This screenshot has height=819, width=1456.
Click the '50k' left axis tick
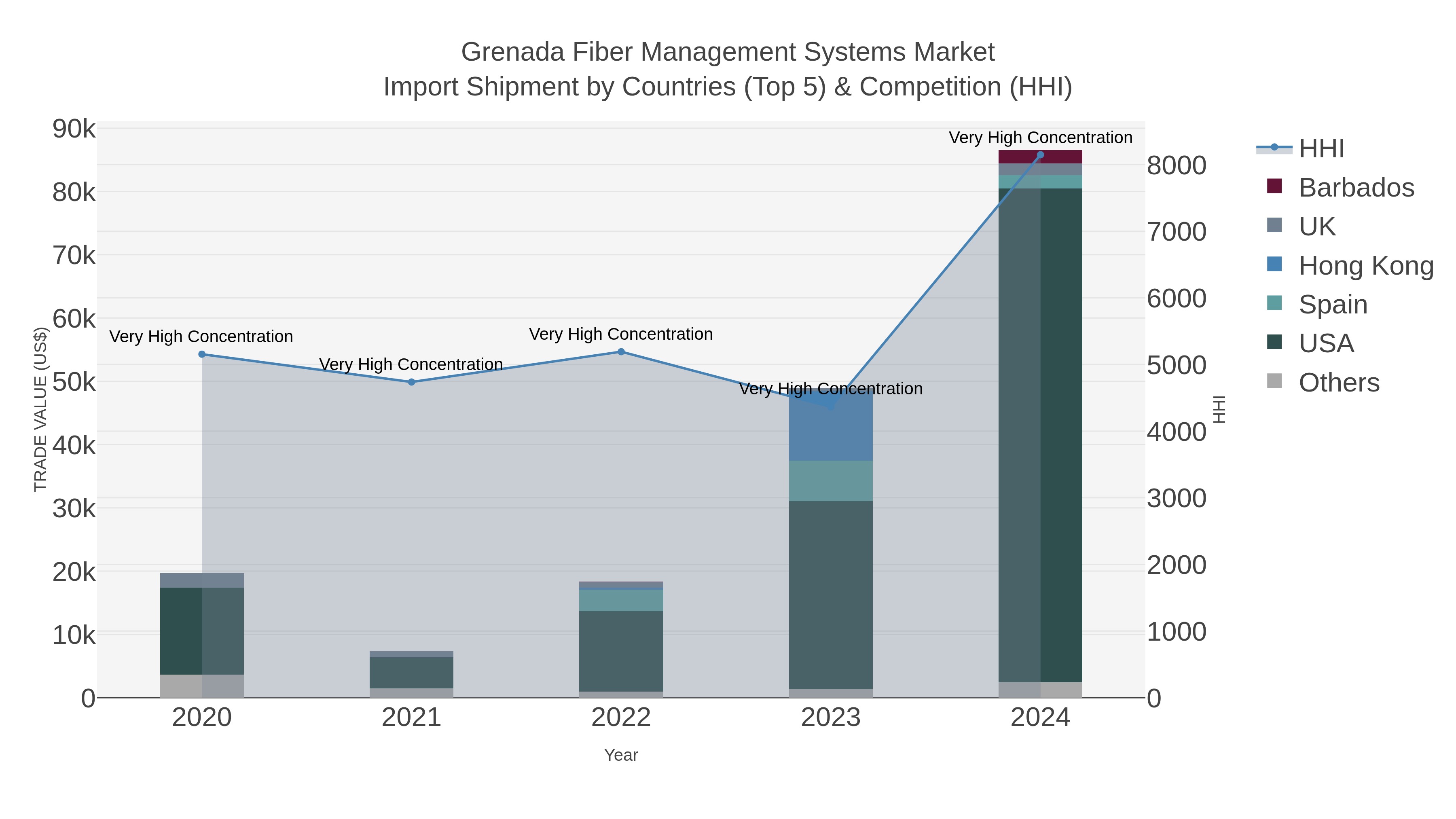click(x=74, y=382)
